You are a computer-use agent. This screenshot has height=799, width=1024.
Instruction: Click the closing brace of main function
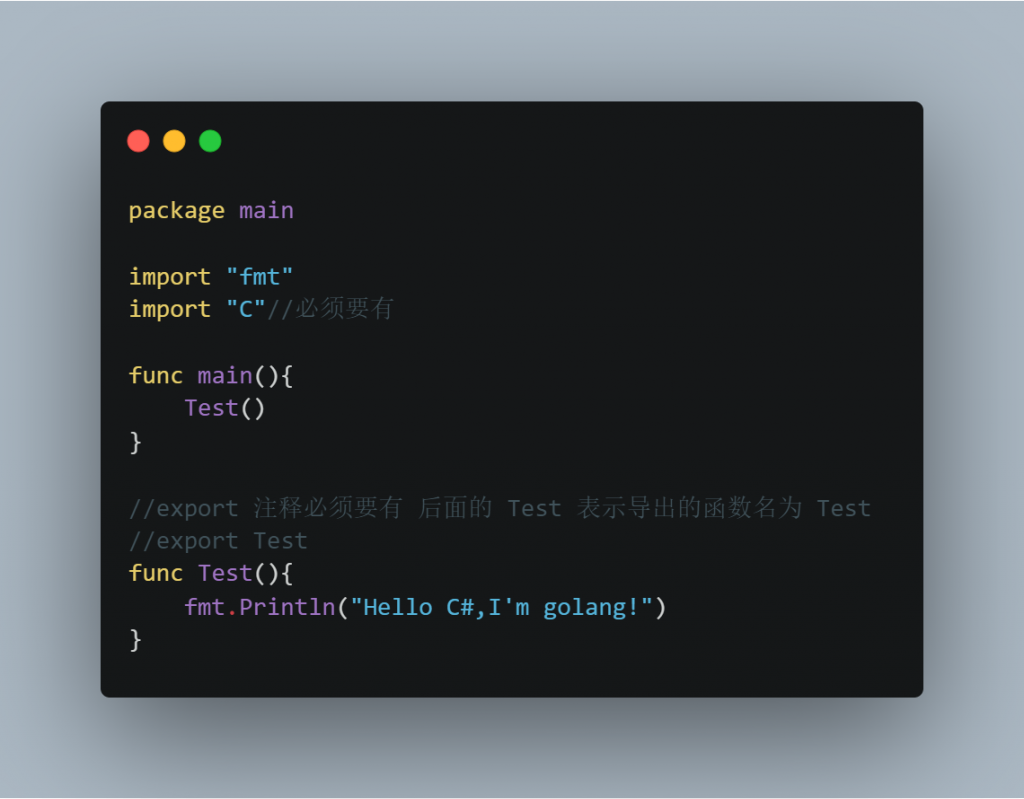pyautogui.click(x=135, y=442)
